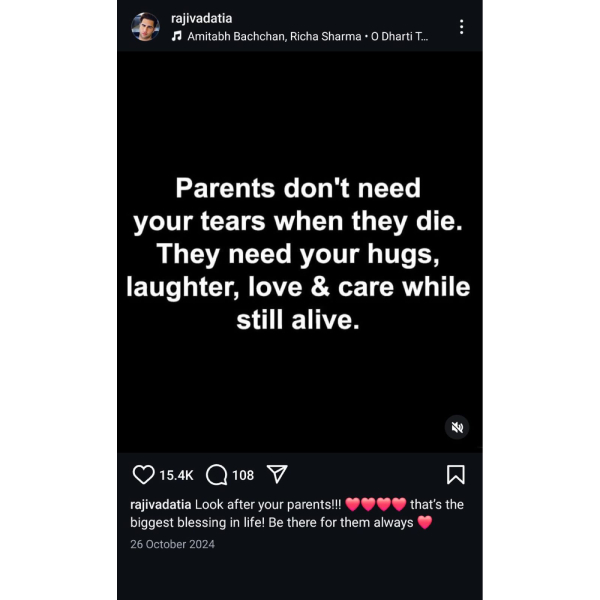Open the three-dot more options menu
The image size is (600, 600).
(x=461, y=27)
